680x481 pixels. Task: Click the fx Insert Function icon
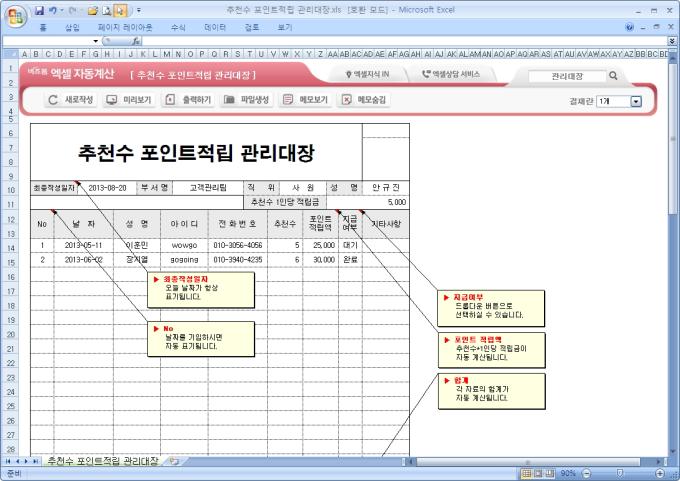136,41
